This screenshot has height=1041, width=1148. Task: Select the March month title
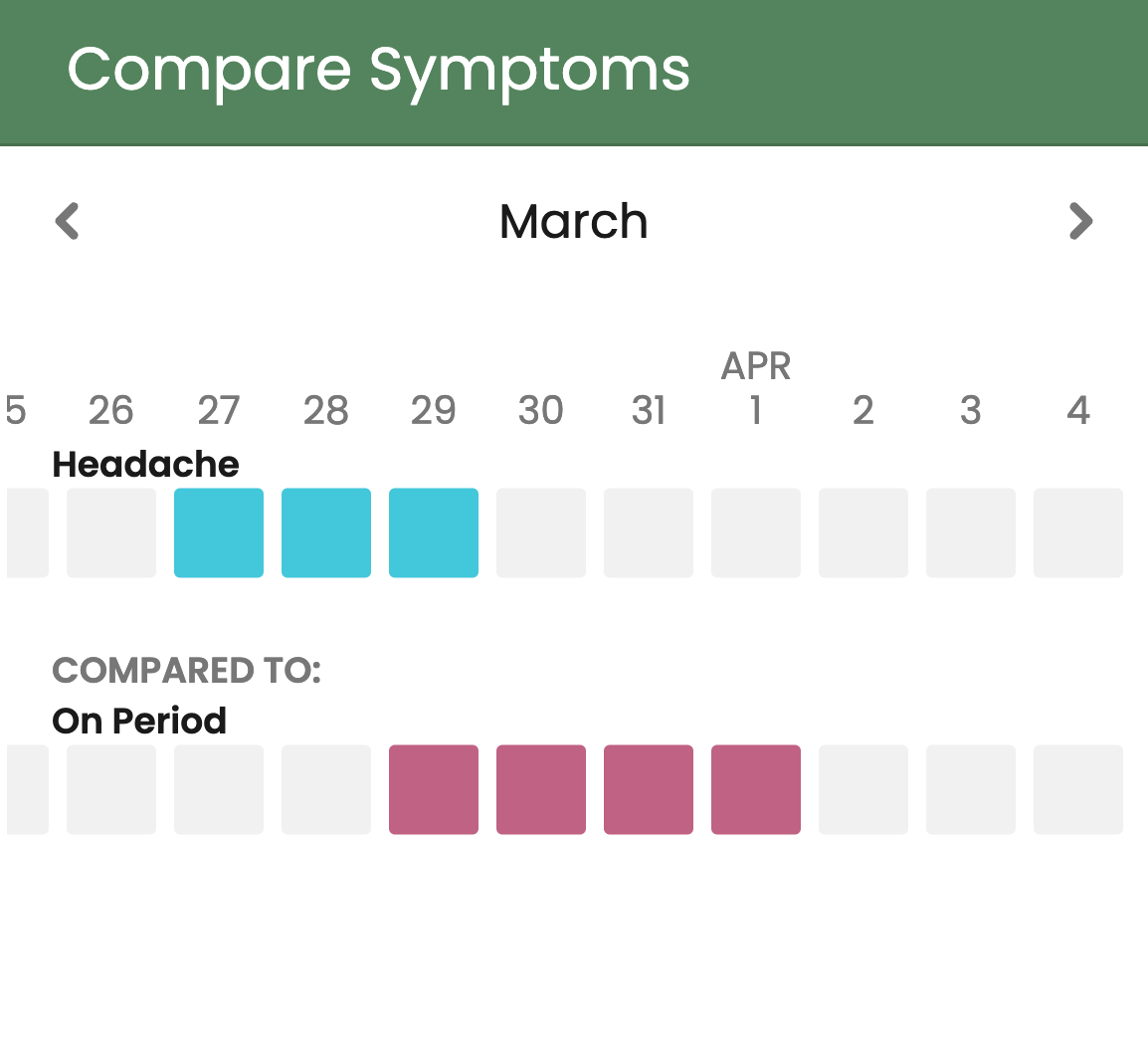click(574, 221)
